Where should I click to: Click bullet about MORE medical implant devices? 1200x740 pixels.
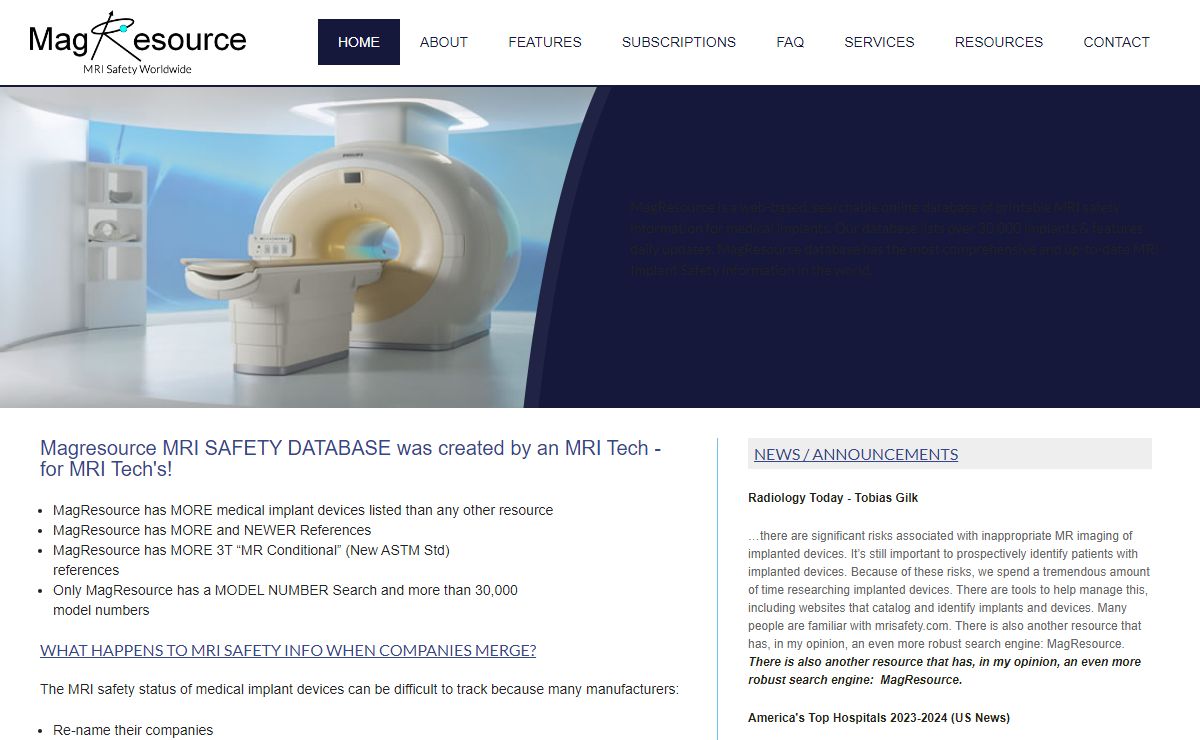303,510
